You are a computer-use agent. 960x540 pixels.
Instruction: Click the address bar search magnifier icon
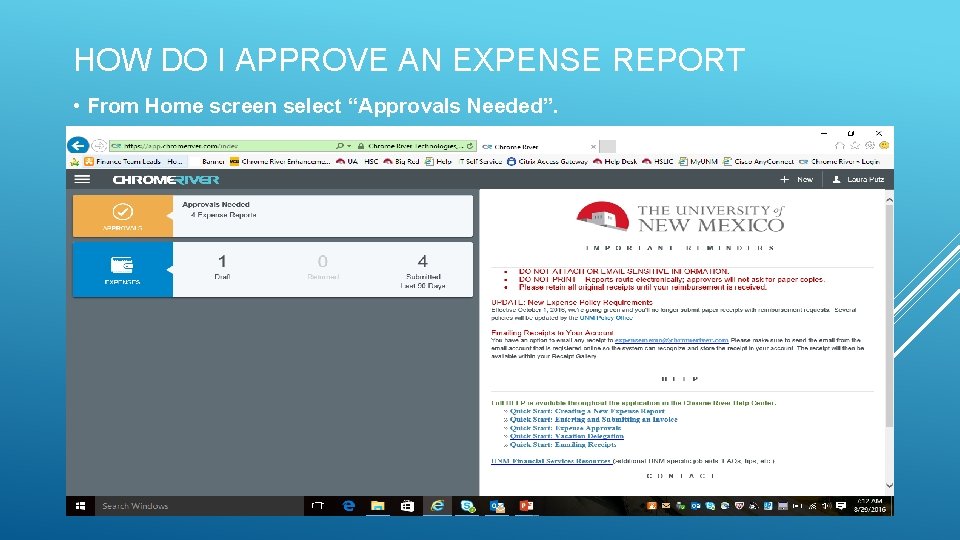tap(340, 146)
